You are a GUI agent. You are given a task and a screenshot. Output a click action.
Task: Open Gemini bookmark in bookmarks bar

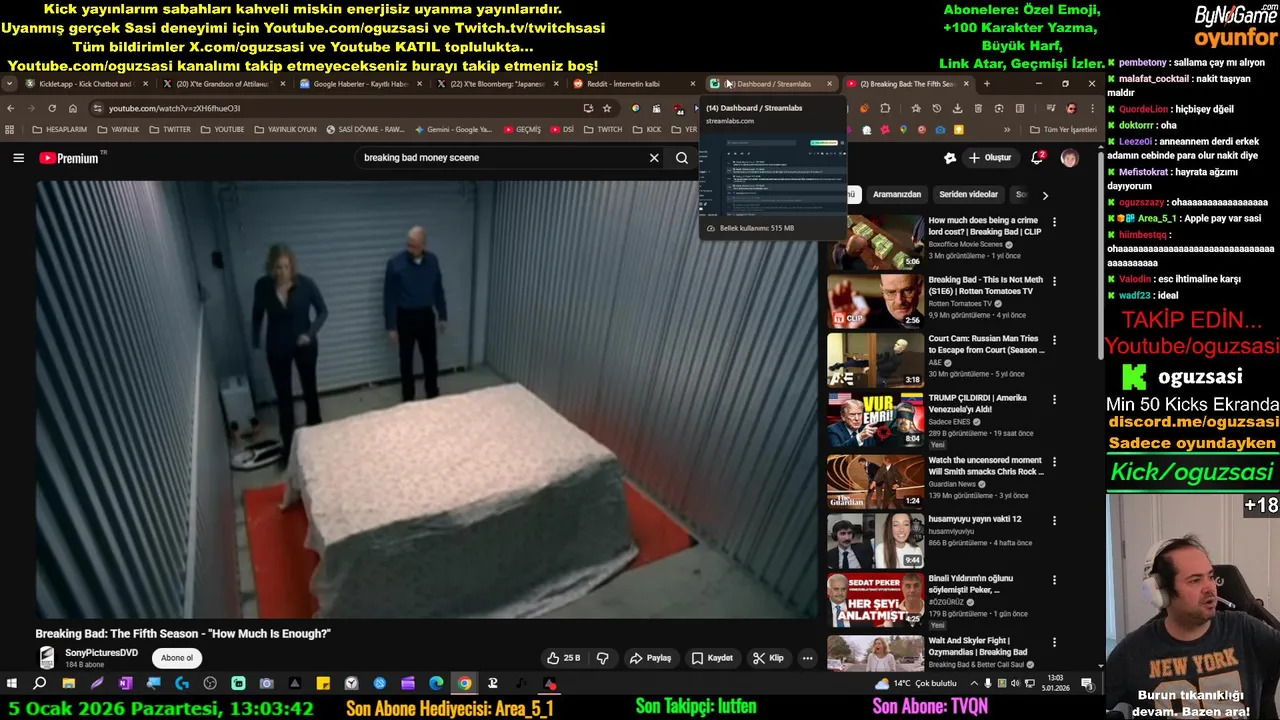[453, 130]
